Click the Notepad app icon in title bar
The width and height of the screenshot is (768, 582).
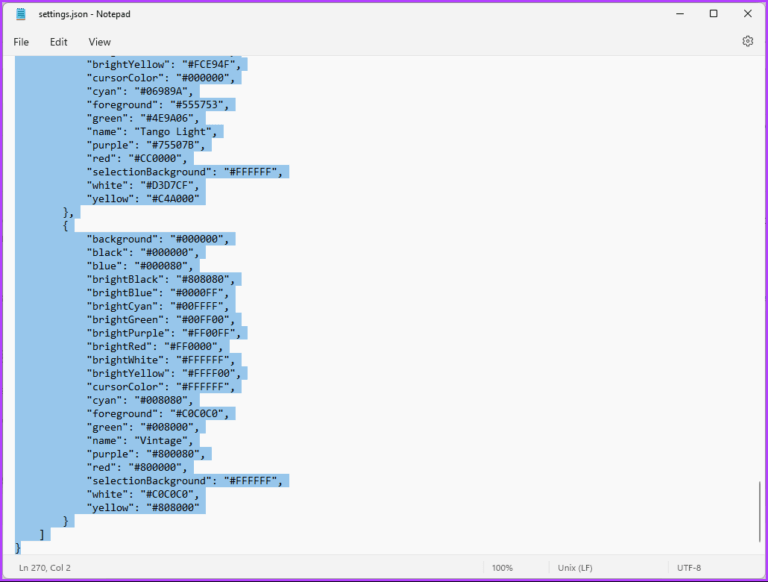(21, 14)
